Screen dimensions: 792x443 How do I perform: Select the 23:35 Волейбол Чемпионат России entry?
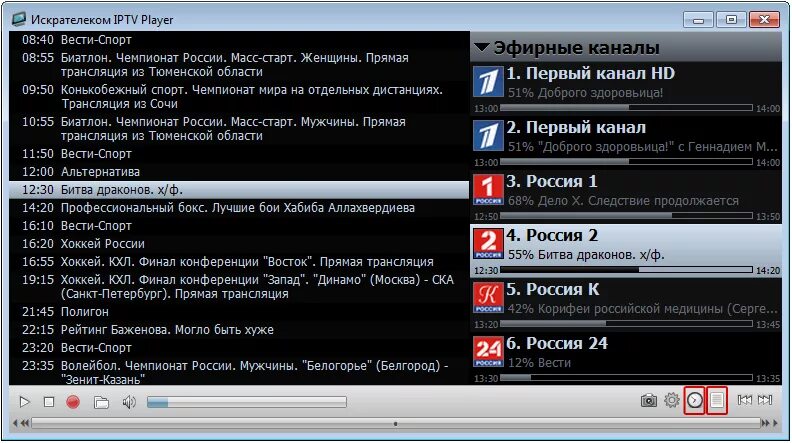coord(239,372)
